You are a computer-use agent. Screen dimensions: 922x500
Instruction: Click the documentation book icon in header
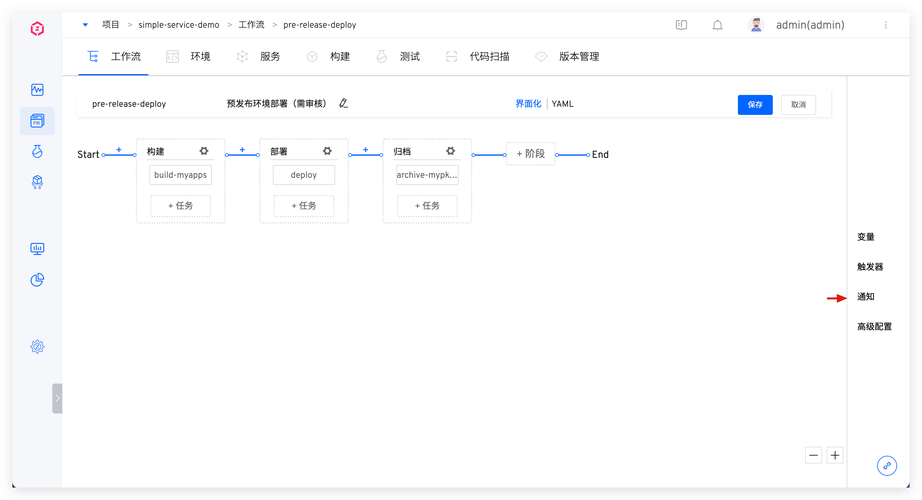pos(681,25)
